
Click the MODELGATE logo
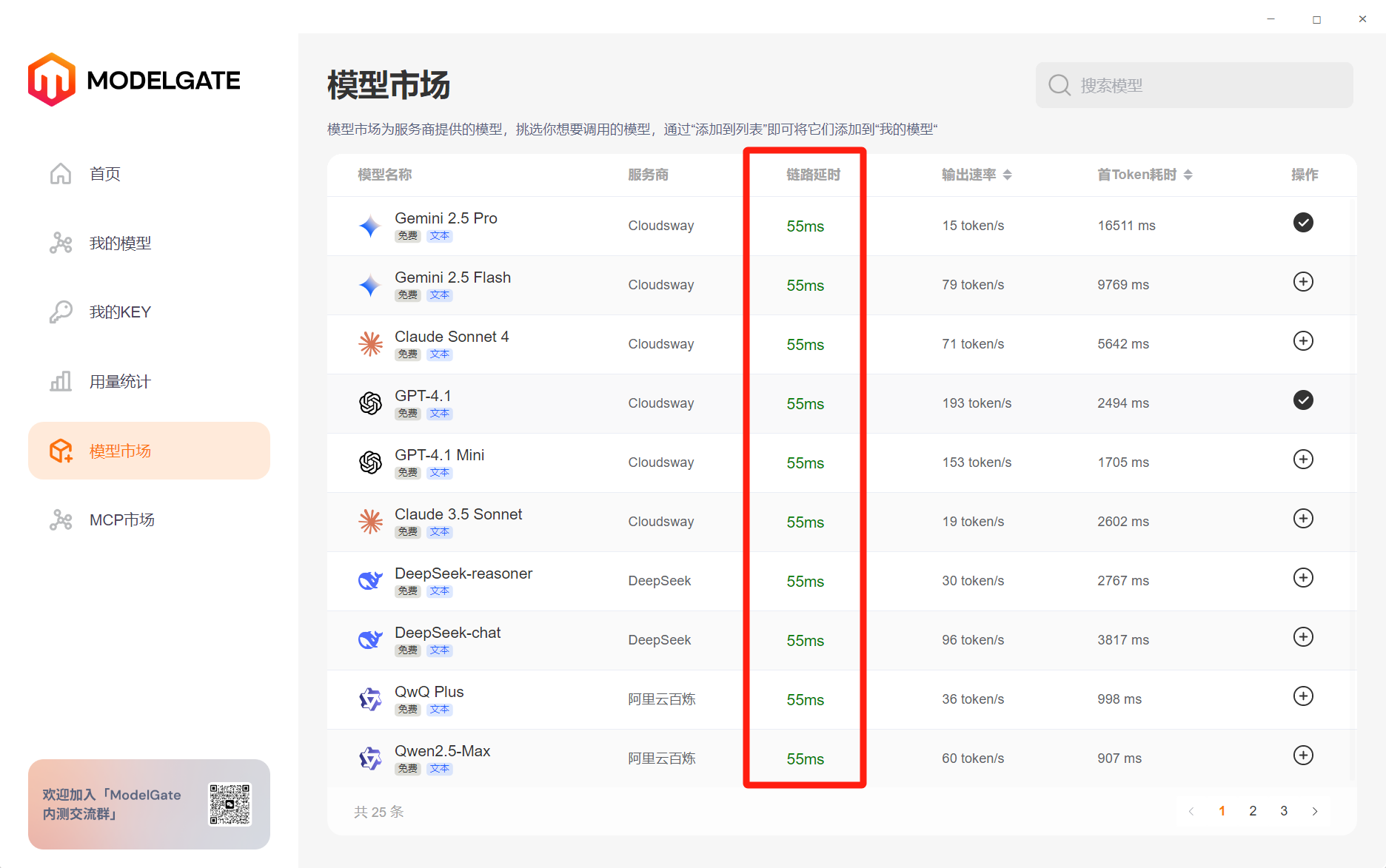133,79
